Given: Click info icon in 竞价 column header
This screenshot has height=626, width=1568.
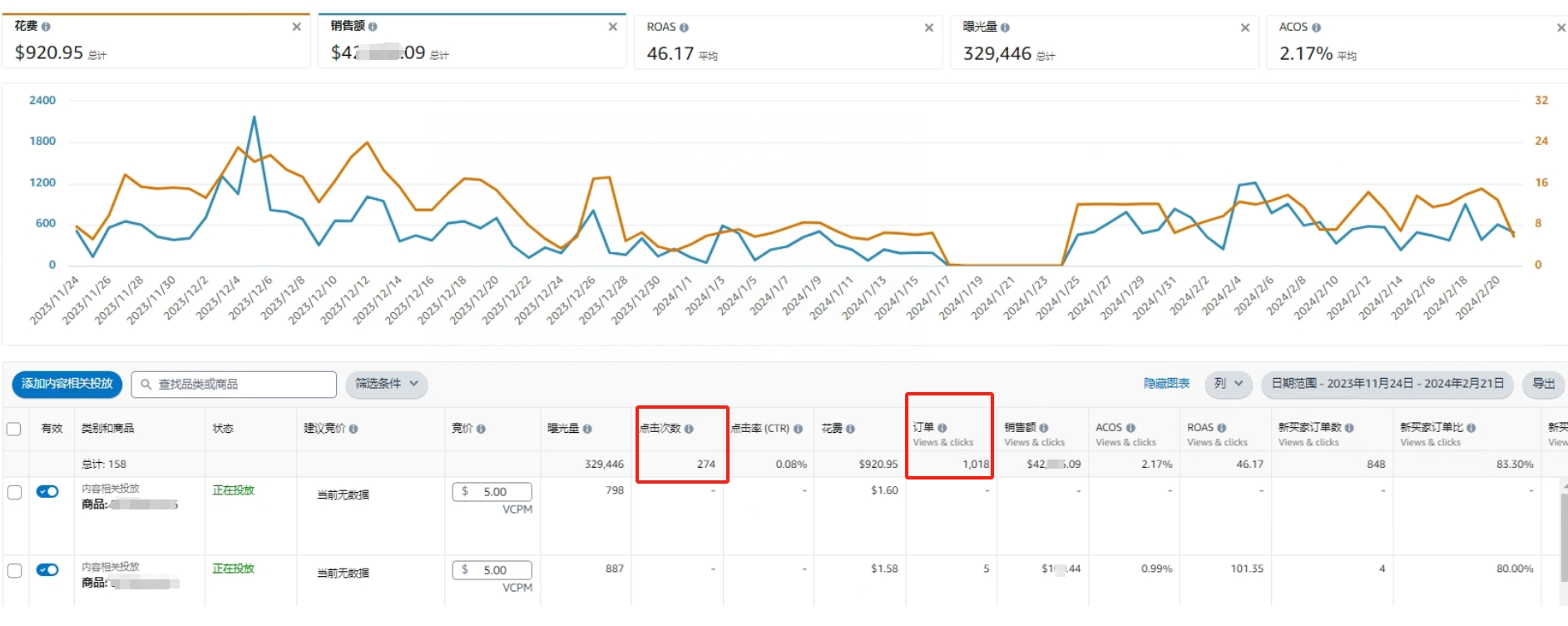Looking at the screenshot, I should click(481, 429).
